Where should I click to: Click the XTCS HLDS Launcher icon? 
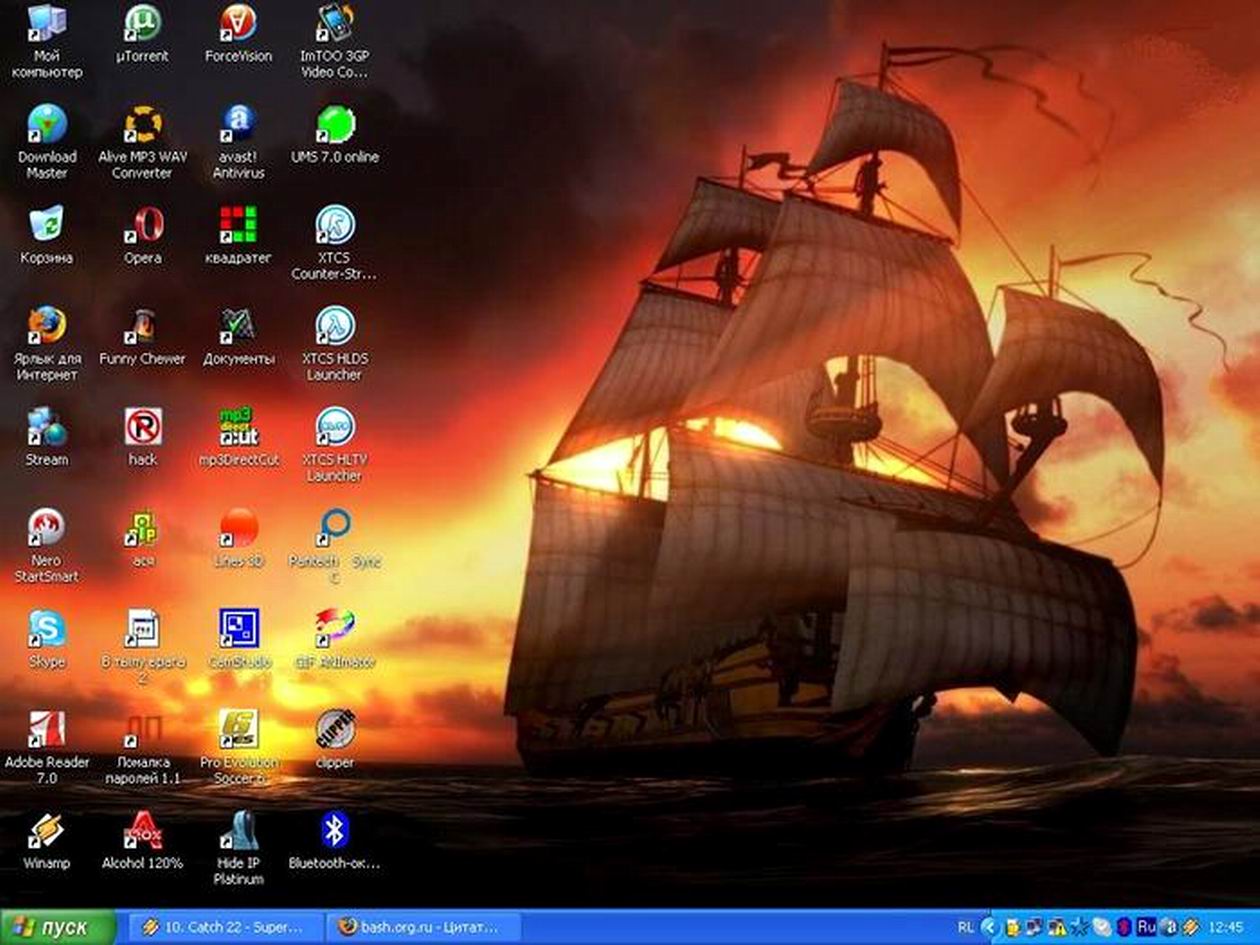coord(335,327)
